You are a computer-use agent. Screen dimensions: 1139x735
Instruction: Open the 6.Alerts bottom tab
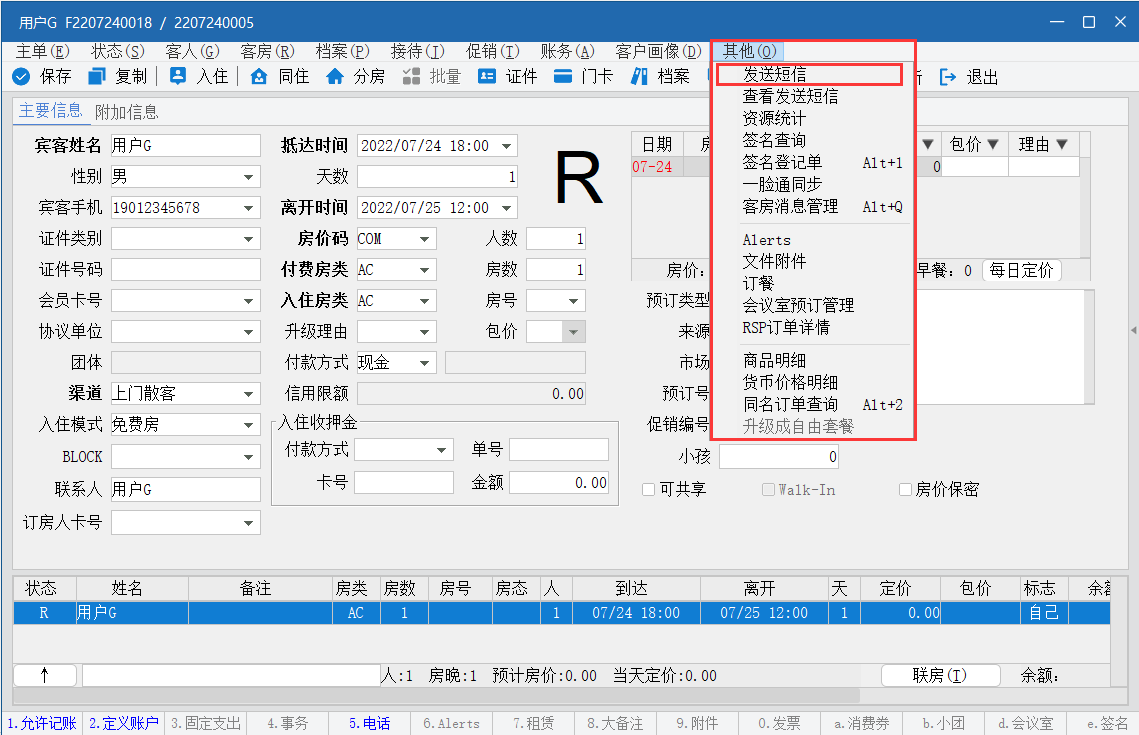[451, 723]
